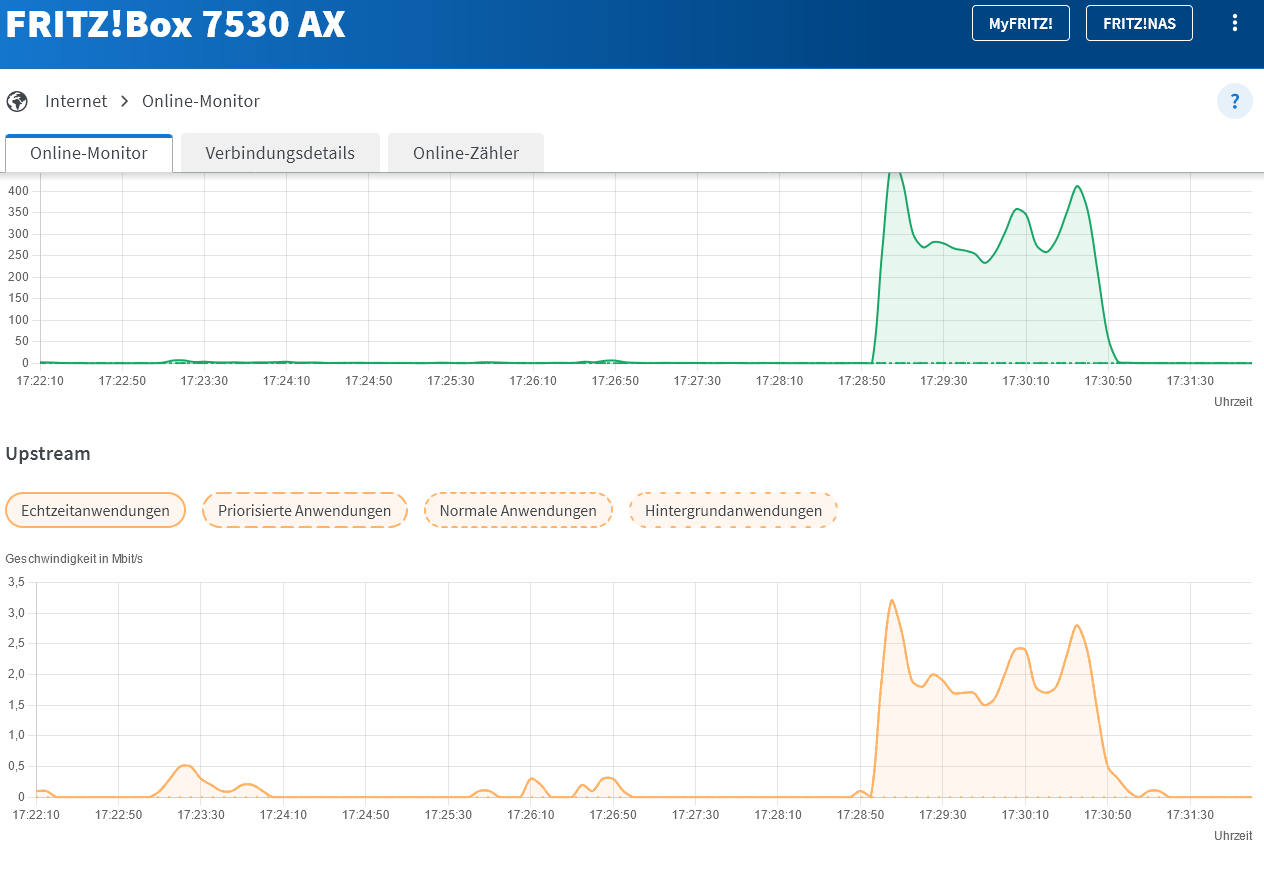
Task: Switch to the Verbindungsdetails tab
Action: tap(280, 153)
